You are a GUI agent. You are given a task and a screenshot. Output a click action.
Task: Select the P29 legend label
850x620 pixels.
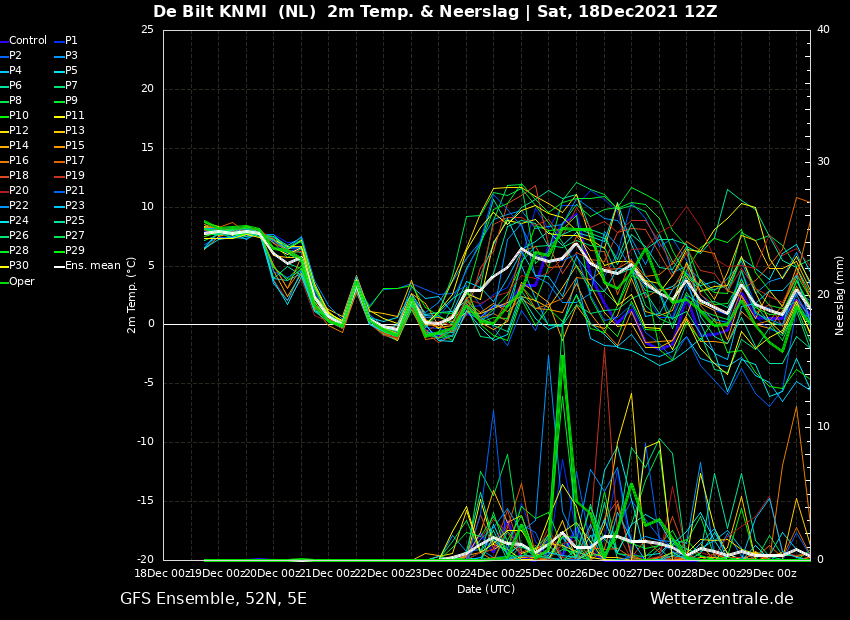click(75, 250)
